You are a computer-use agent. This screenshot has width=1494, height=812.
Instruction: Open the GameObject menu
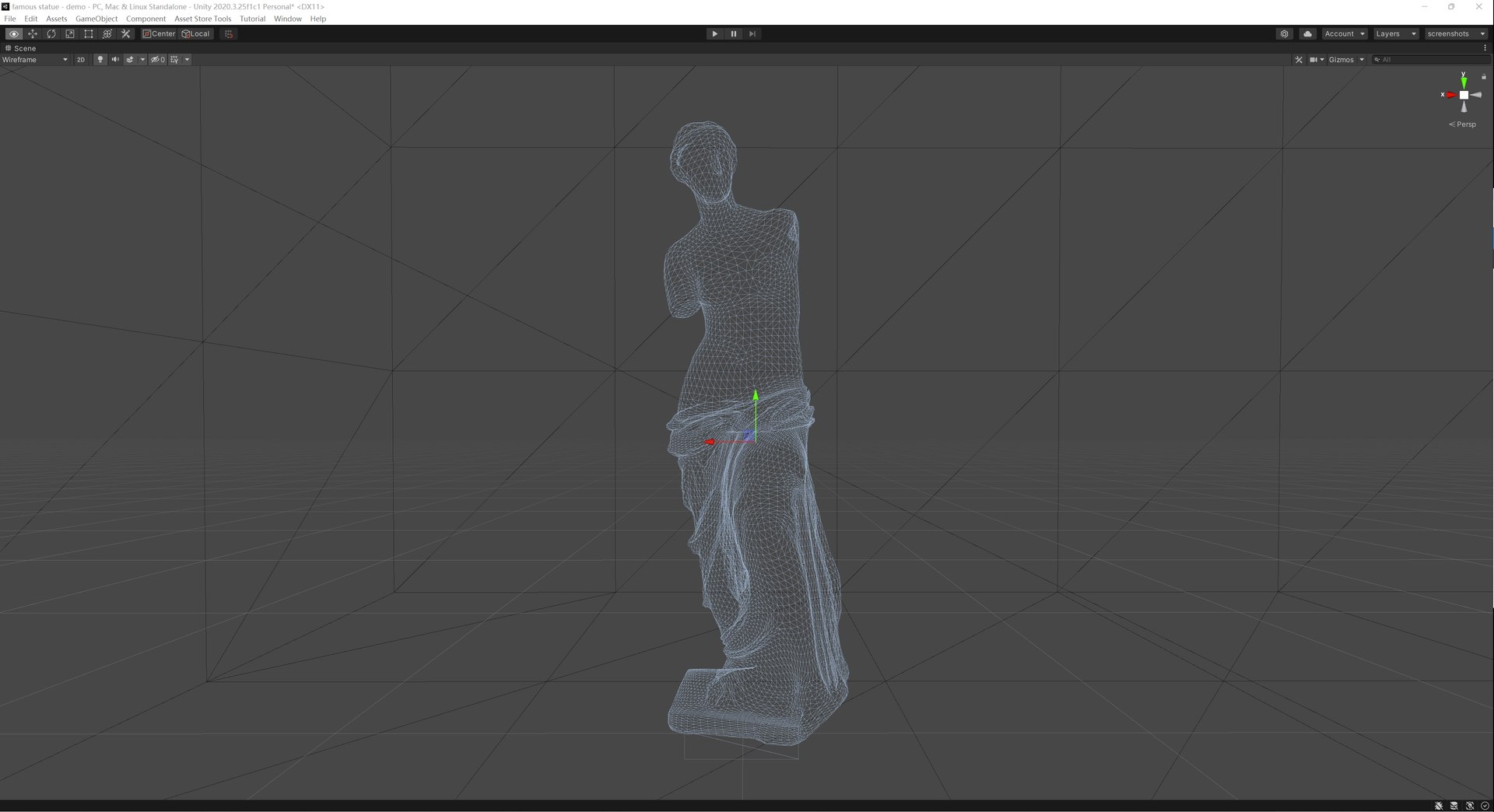click(x=96, y=19)
